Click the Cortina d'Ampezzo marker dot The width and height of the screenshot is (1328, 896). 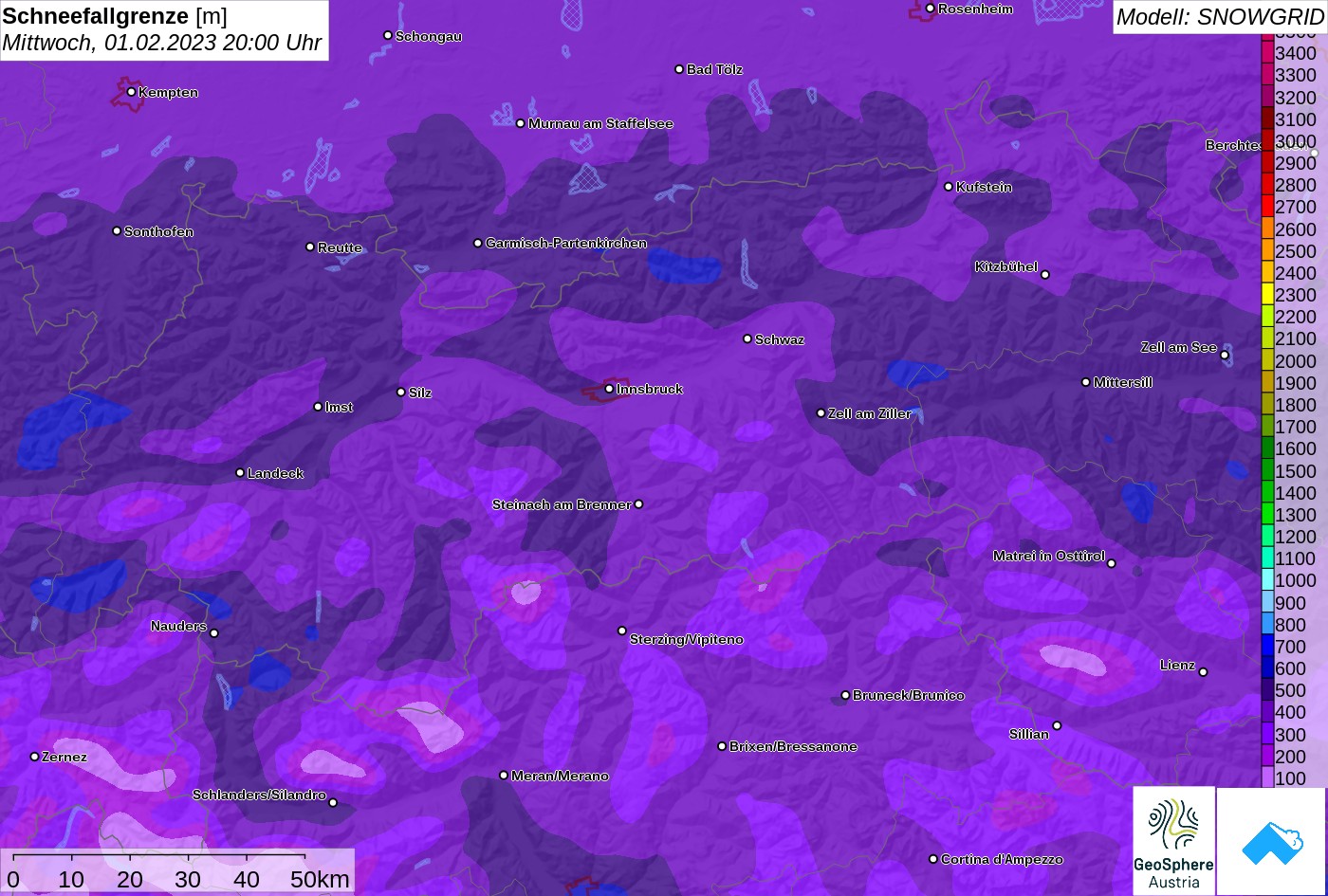click(933, 859)
